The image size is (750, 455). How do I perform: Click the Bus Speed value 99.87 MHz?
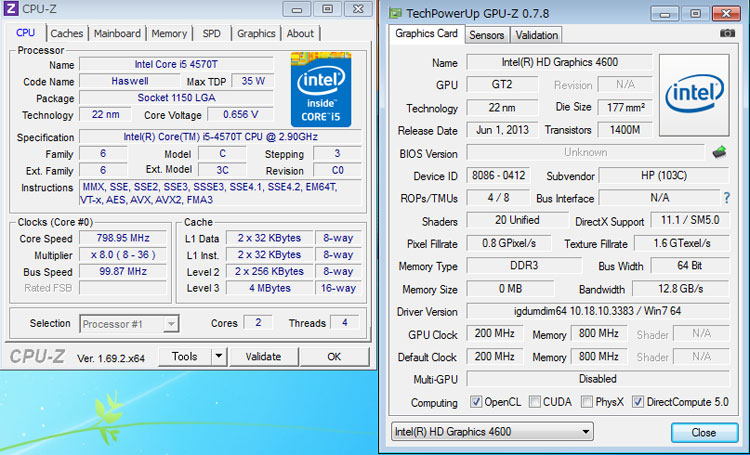point(123,271)
